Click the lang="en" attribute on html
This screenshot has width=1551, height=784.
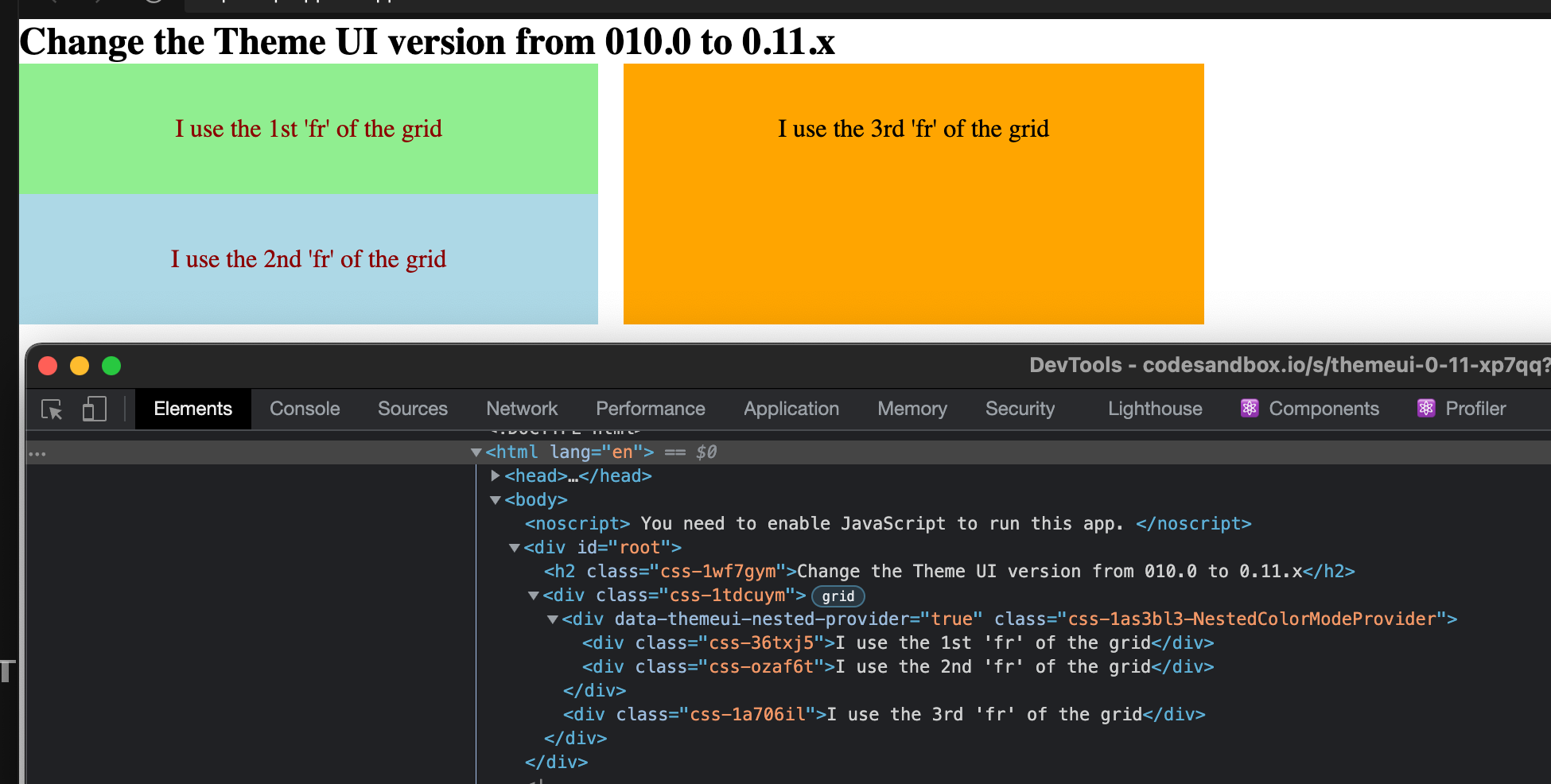597,452
